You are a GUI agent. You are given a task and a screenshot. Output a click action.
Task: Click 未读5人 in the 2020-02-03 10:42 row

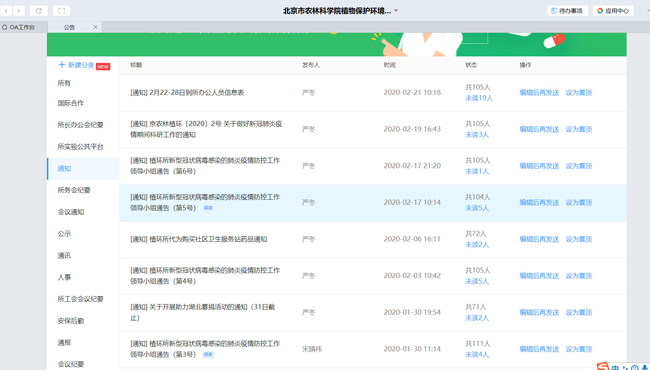(477, 281)
